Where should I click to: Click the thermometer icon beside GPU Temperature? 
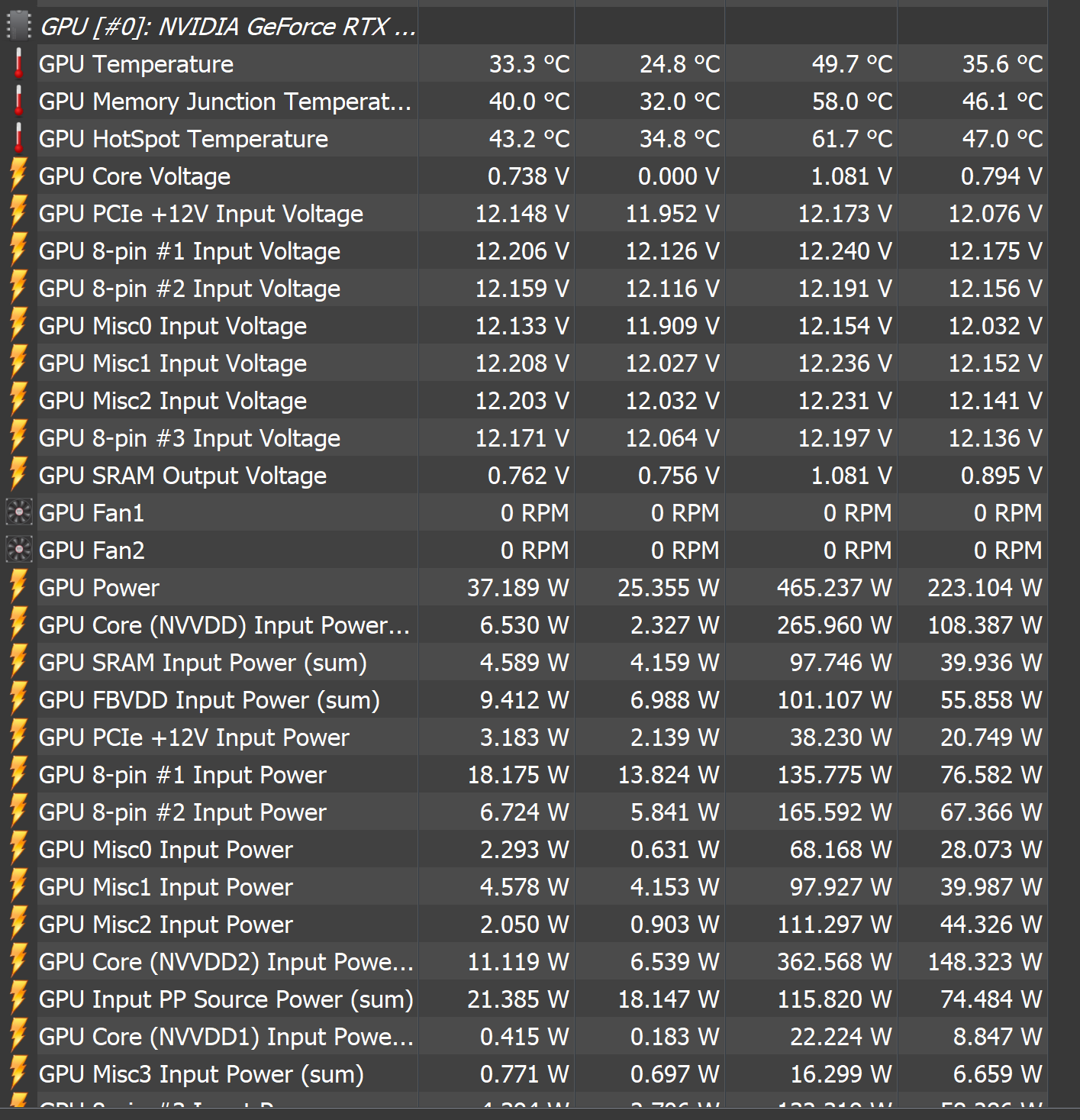[18, 64]
